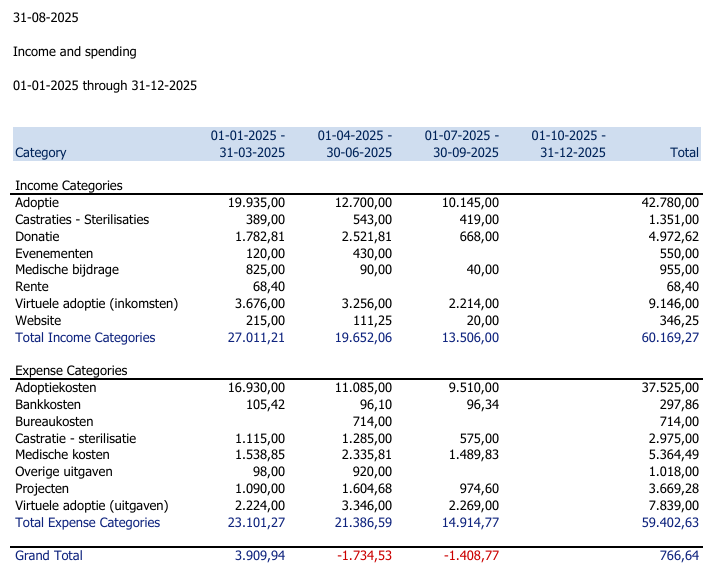This screenshot has width=715, height=575.
Task: Click the Expense Categories section heading
Action: tap(71, 370)
